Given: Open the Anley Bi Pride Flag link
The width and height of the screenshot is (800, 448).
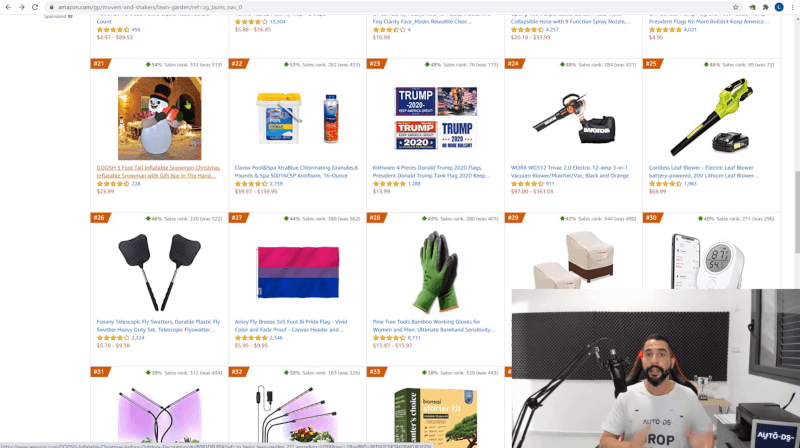Looking at the screenshot, I should pyautogui.click(x=291, y=326).
